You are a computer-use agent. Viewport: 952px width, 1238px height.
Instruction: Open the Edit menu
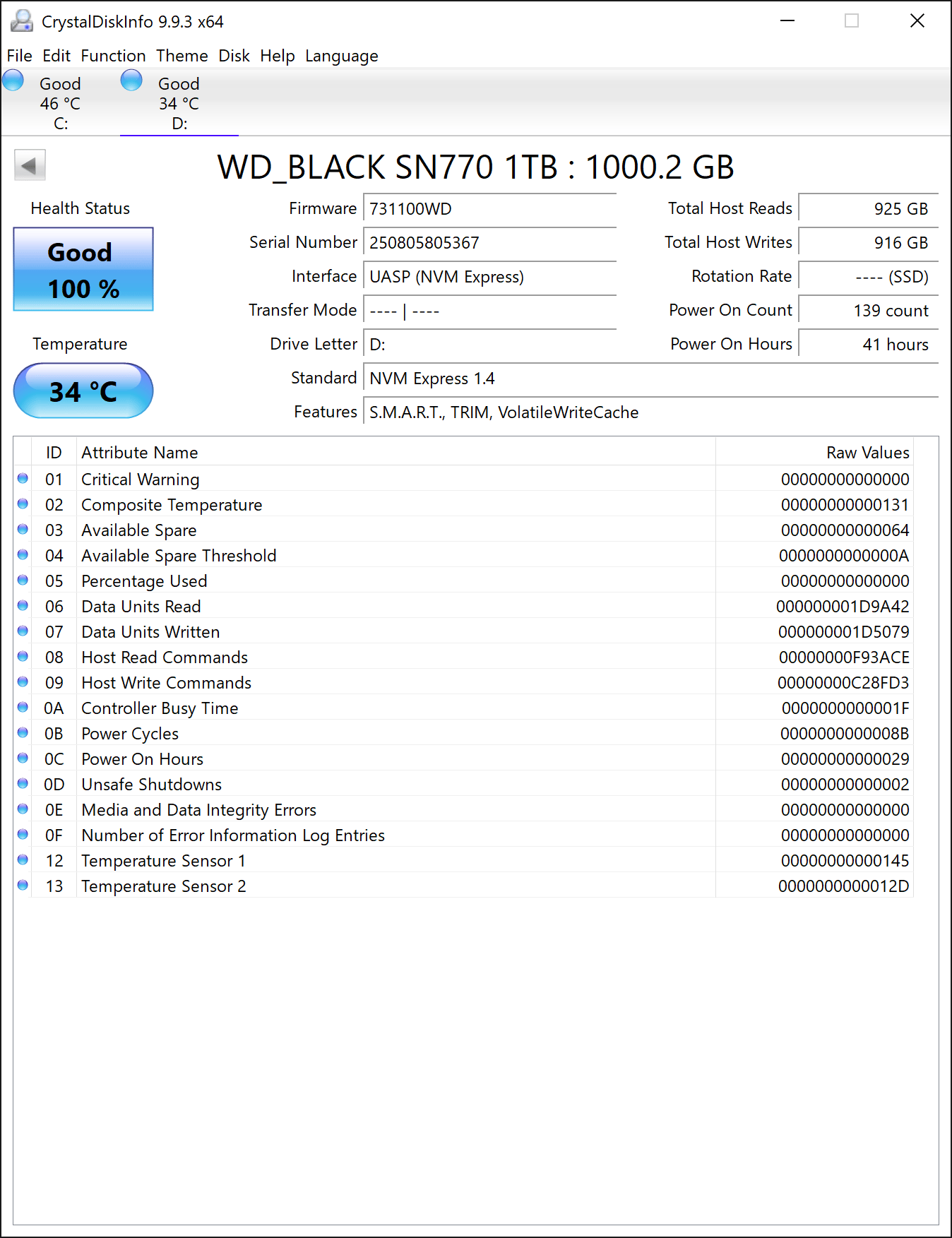click(56, 56)
